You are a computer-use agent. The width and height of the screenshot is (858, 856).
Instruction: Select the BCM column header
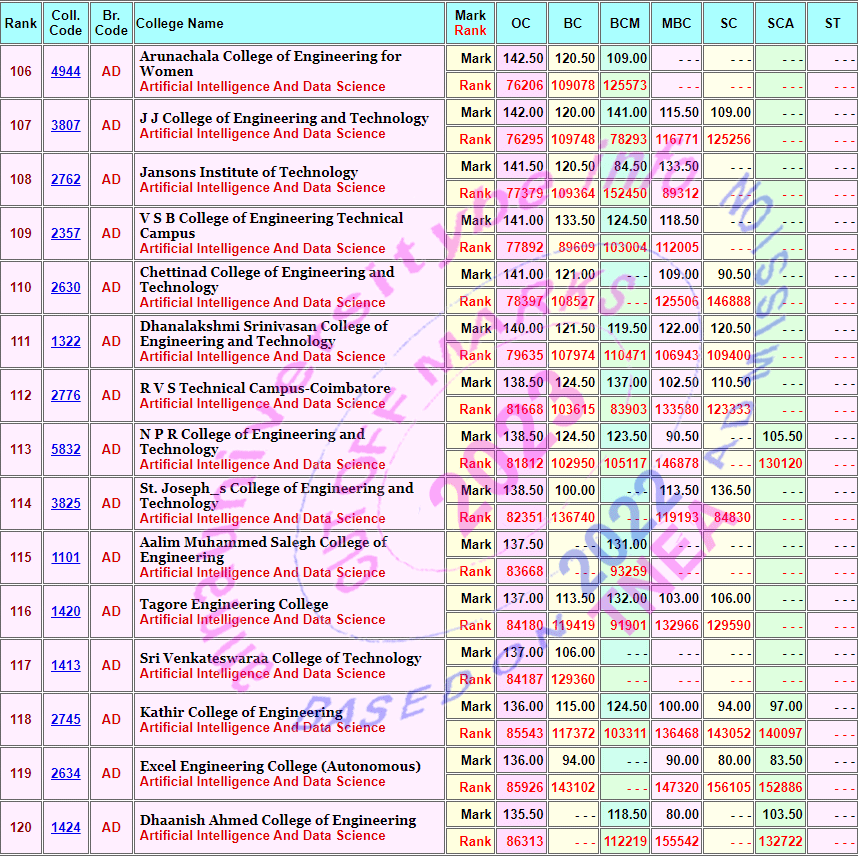pyautogui.click(x=625, y=23)
